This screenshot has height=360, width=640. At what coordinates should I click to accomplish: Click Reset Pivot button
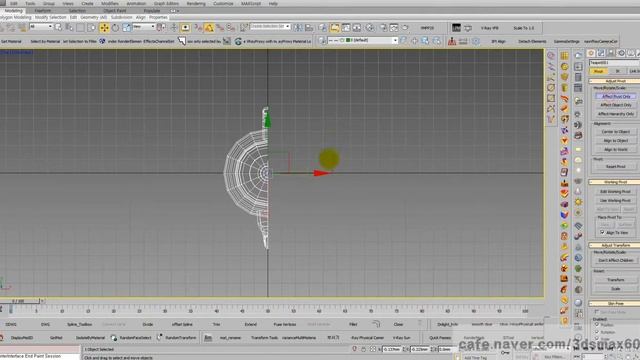pos(616,167)
